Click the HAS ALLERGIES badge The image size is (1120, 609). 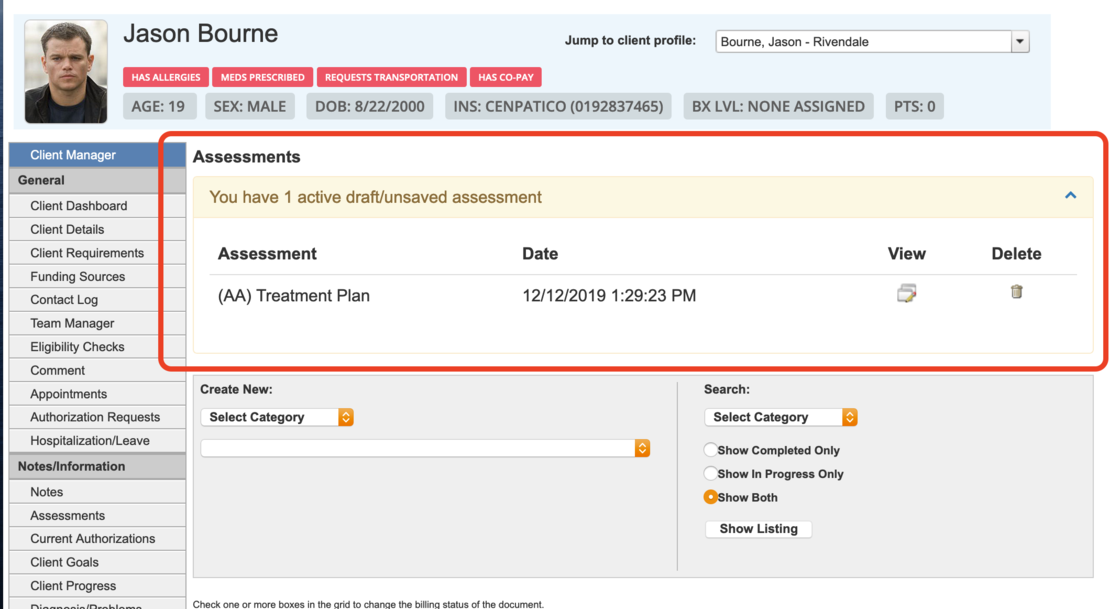tap(166, 77)
